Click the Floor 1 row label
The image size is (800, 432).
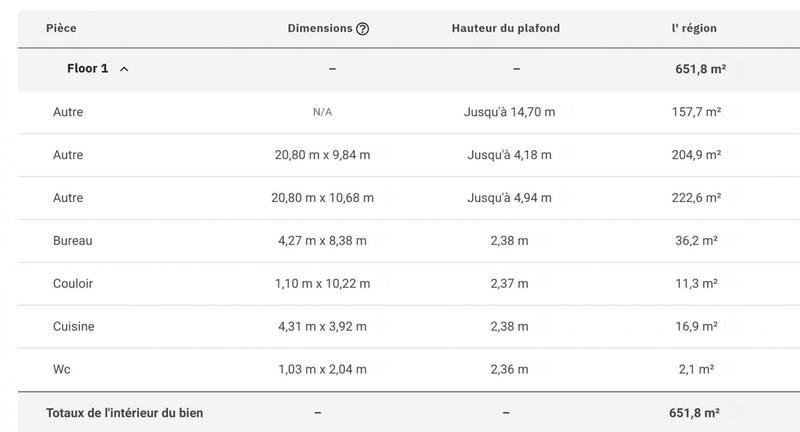pos(87,69)
